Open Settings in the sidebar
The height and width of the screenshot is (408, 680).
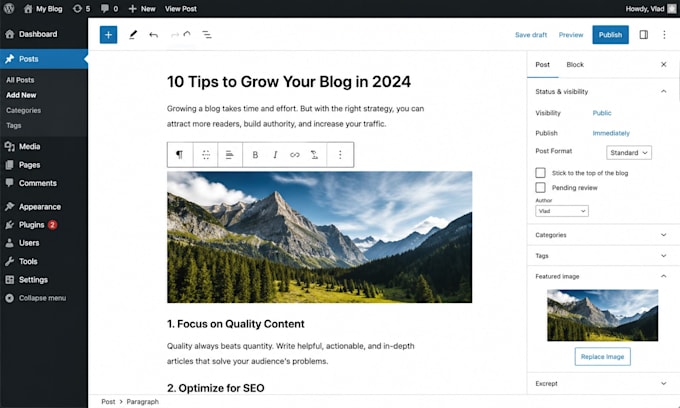click(x=44, y=280)
